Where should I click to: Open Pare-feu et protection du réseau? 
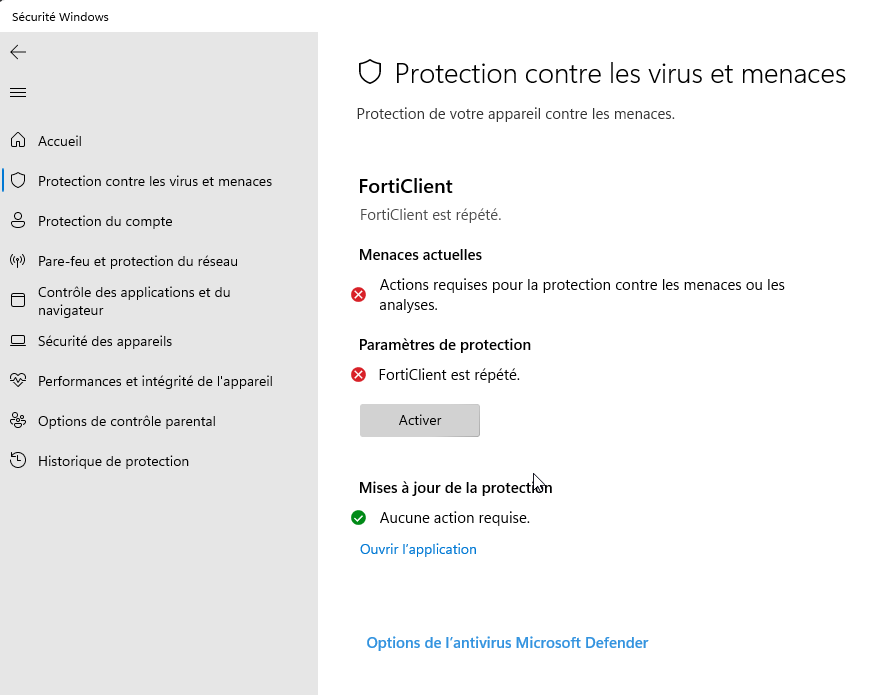[x=138, y=261]
